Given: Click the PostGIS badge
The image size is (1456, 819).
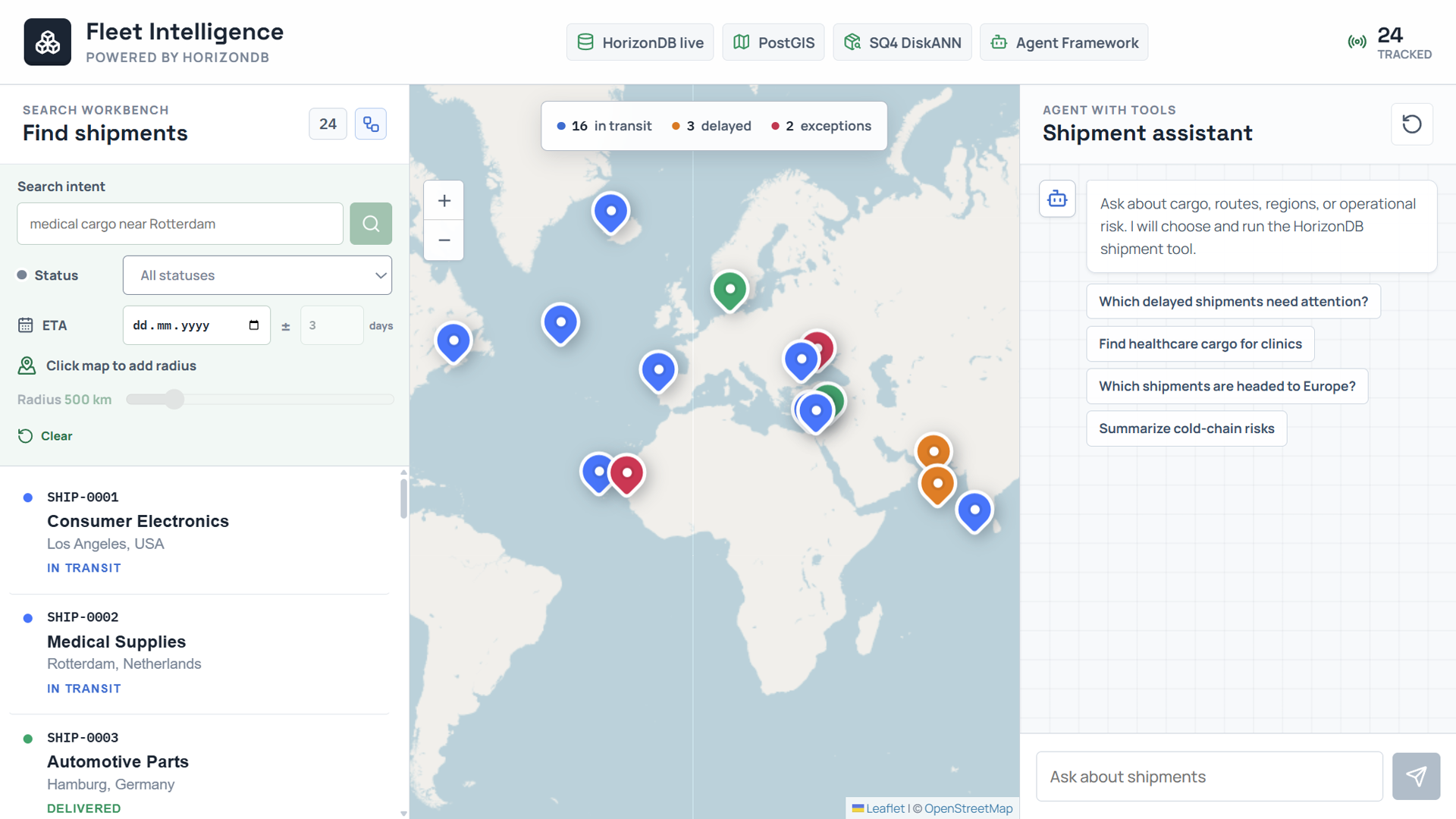Looking at the screenshot, I should coord(773,42).
